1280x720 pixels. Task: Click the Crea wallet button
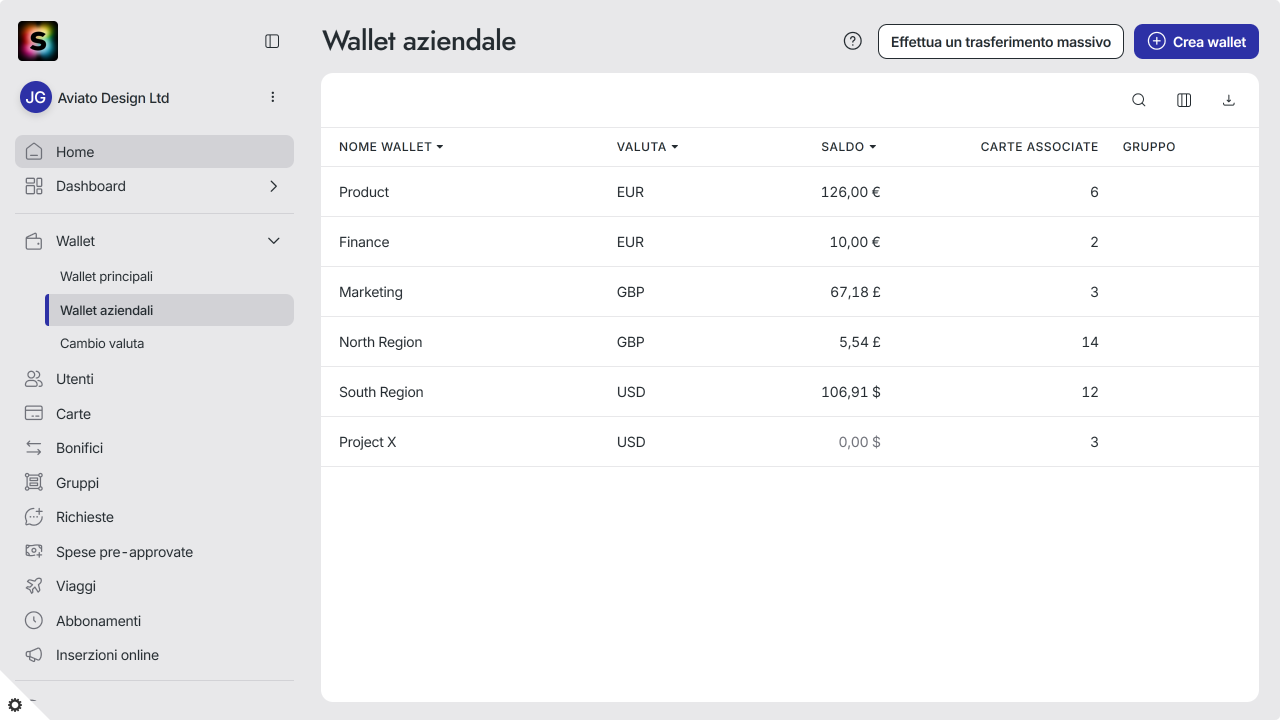pyautogui.click(x=1196, y=41)
